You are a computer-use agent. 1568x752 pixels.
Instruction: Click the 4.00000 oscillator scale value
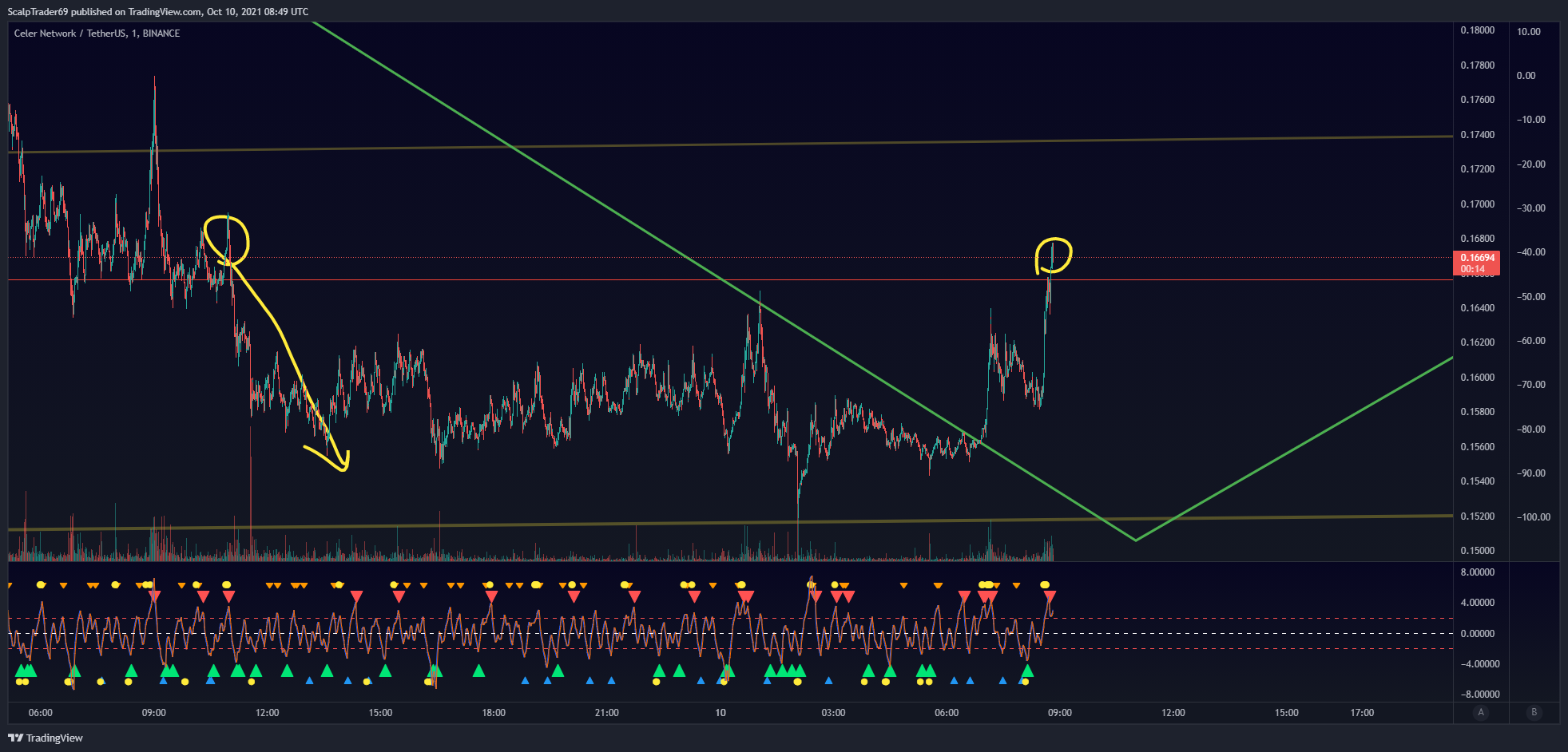click(1478, 603)
